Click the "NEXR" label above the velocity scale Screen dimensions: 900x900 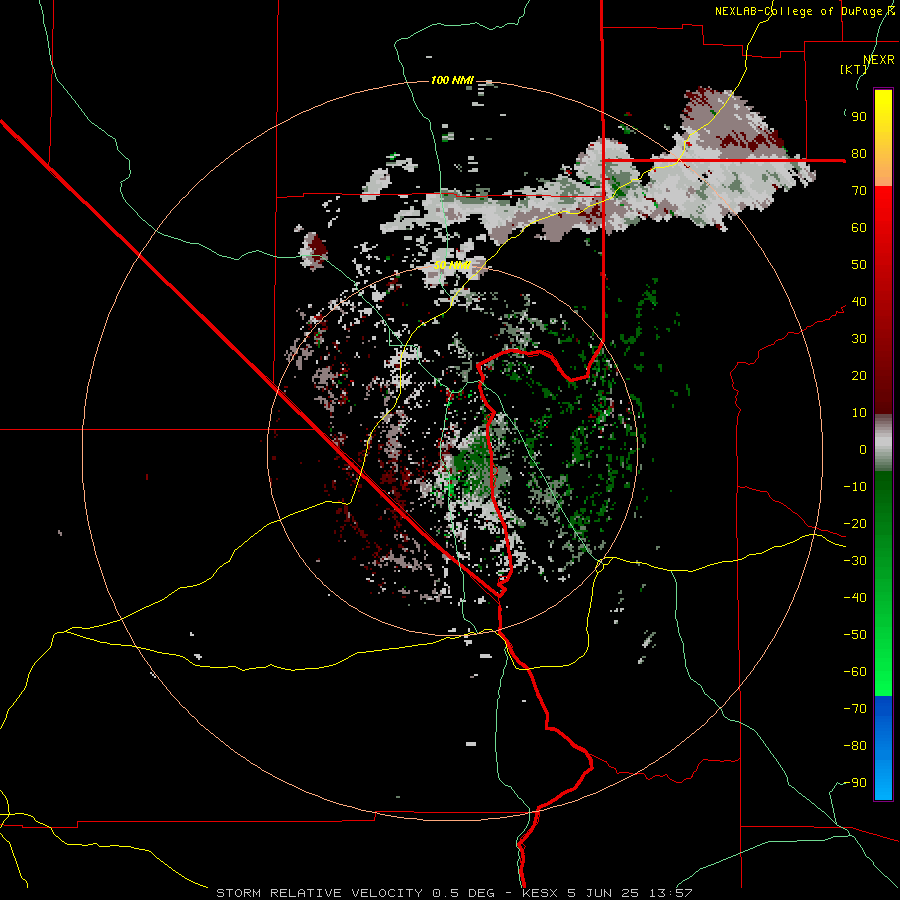879,60
